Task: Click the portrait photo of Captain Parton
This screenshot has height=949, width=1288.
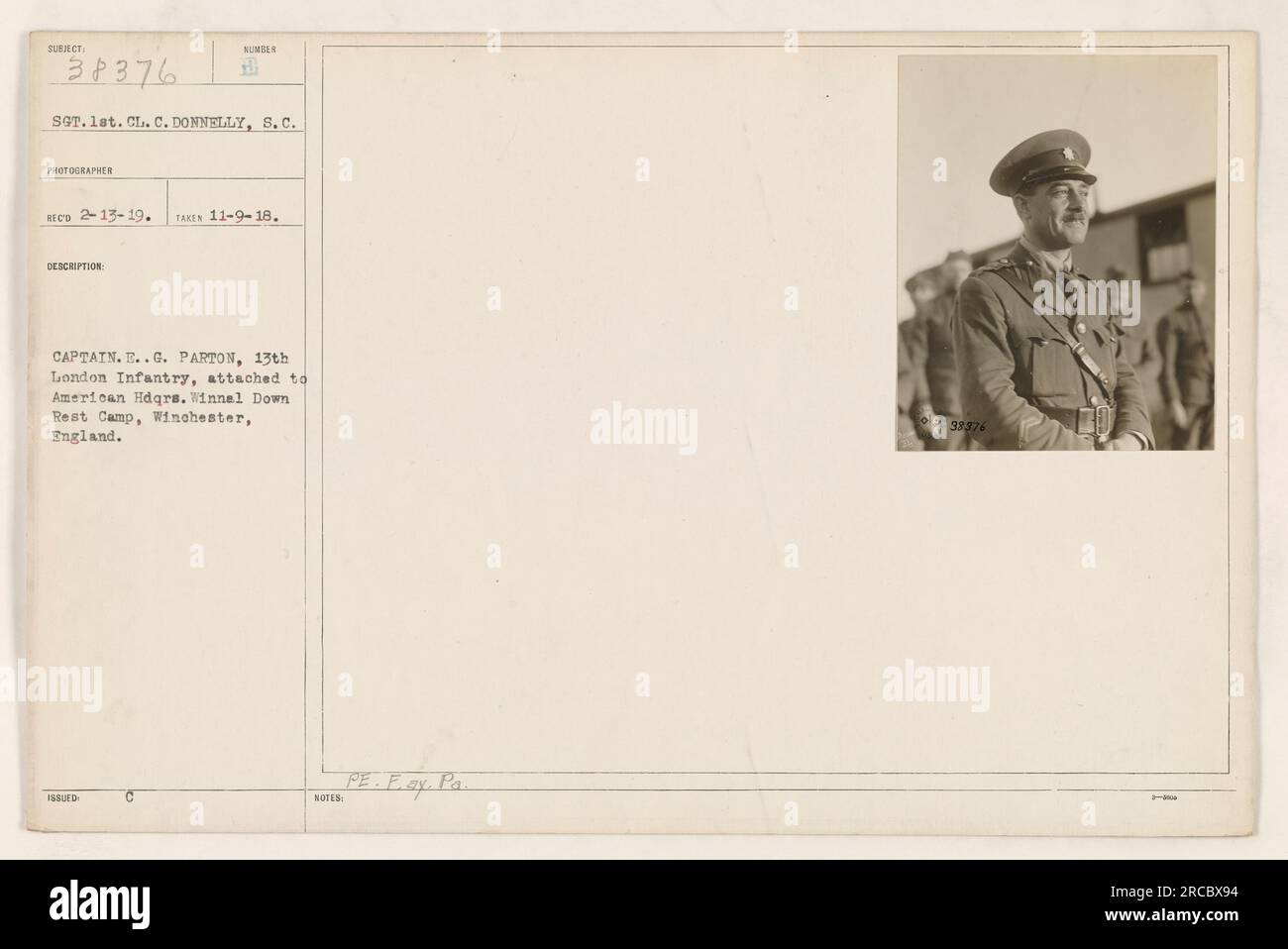Action: tap(1056, 253)
